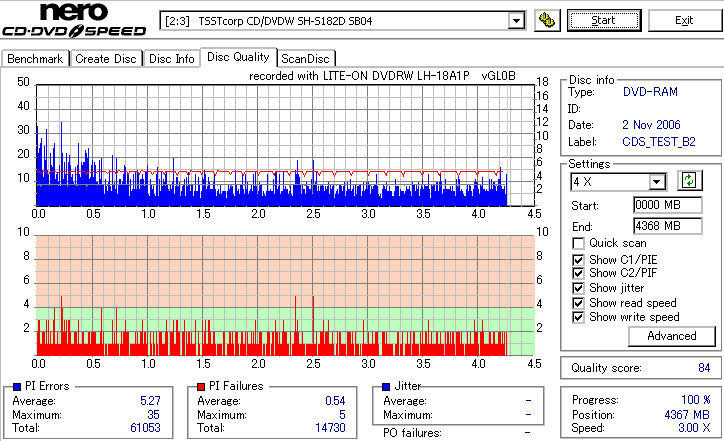Screen dimensions: 724x441
Task: Click the Progress 100 % value
Action: 696,400
